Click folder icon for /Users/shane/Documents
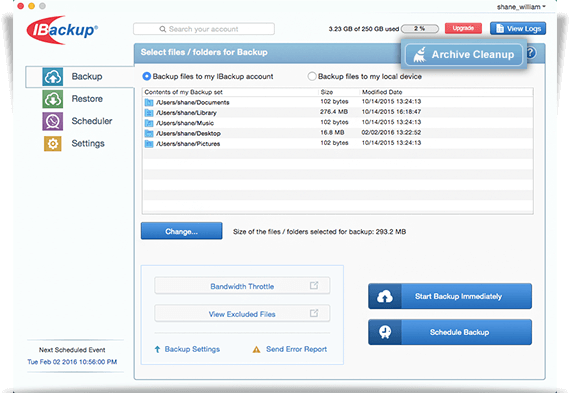Screen dimensions: 570x393 coord(149,103)
